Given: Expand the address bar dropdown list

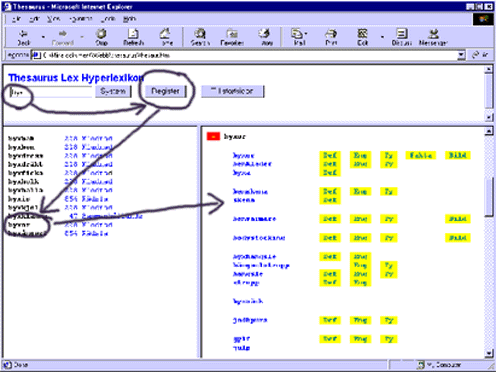Looking at the screenshot, I should 461,55.
